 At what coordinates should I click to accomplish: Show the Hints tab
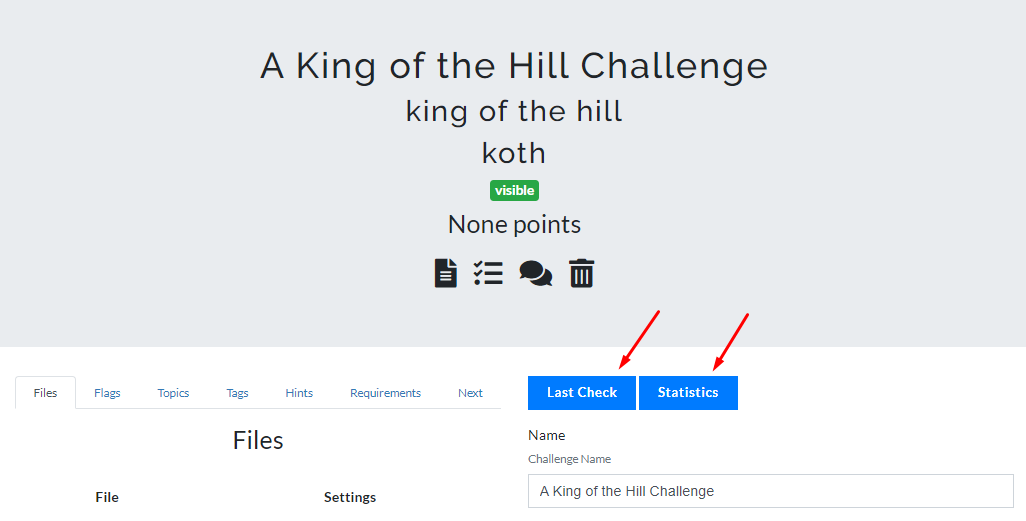[x=299, y=393]
